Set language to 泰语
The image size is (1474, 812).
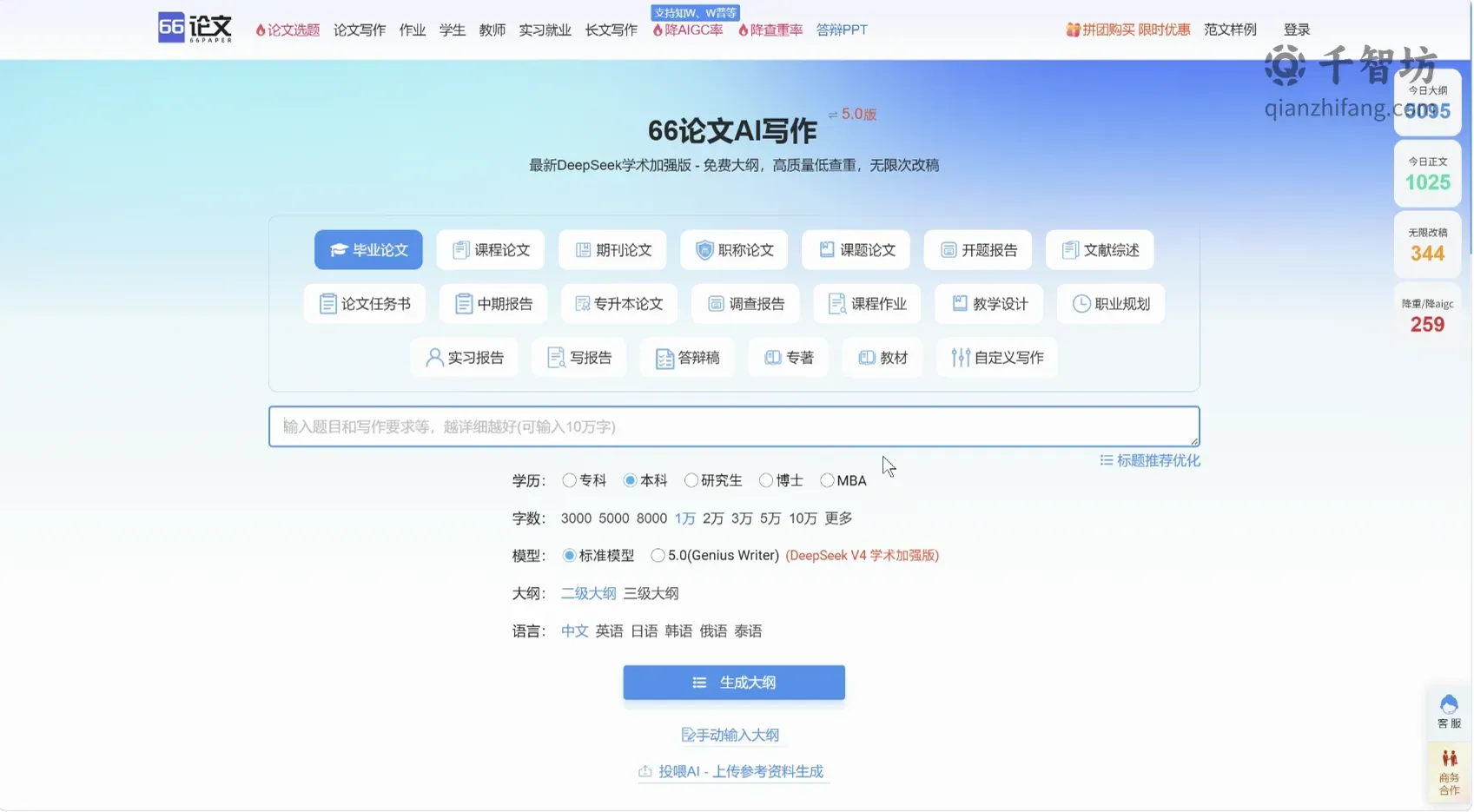tap(748, 631)
